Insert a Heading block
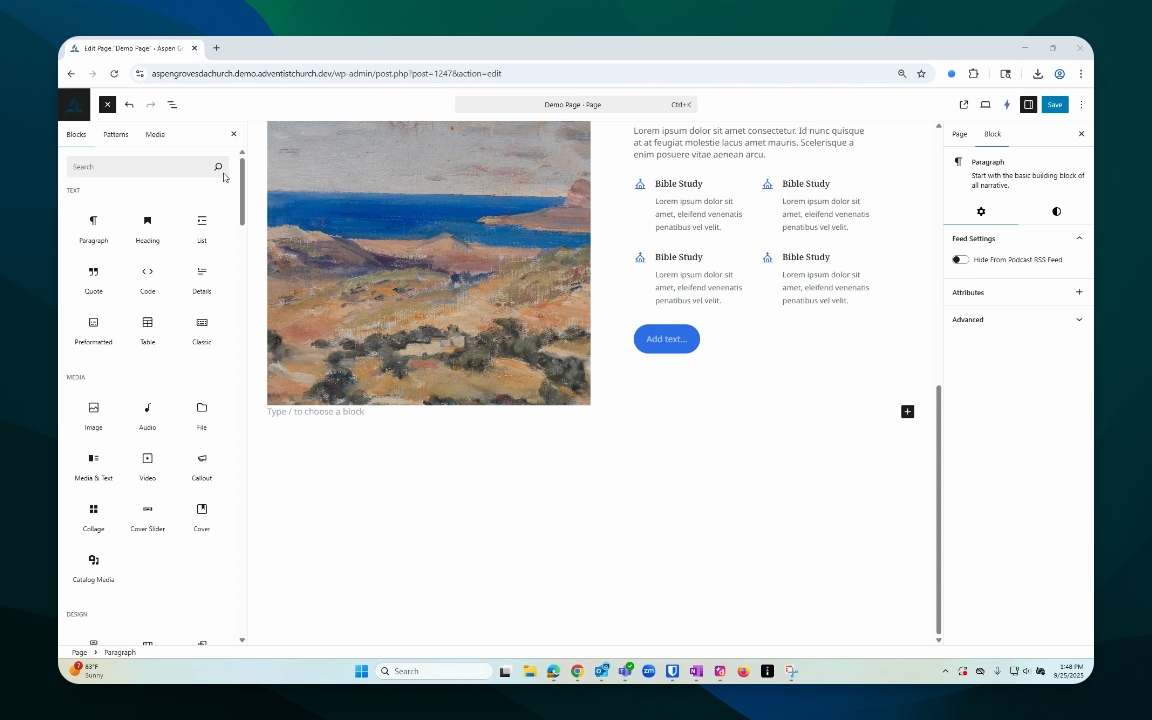This screenshot has width=1152, height=720. [147, 228]
